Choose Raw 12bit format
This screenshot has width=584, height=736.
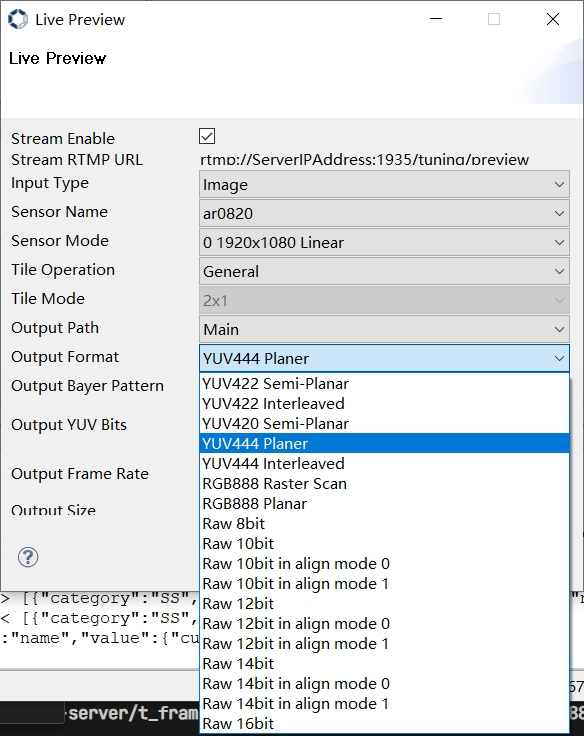384,604
